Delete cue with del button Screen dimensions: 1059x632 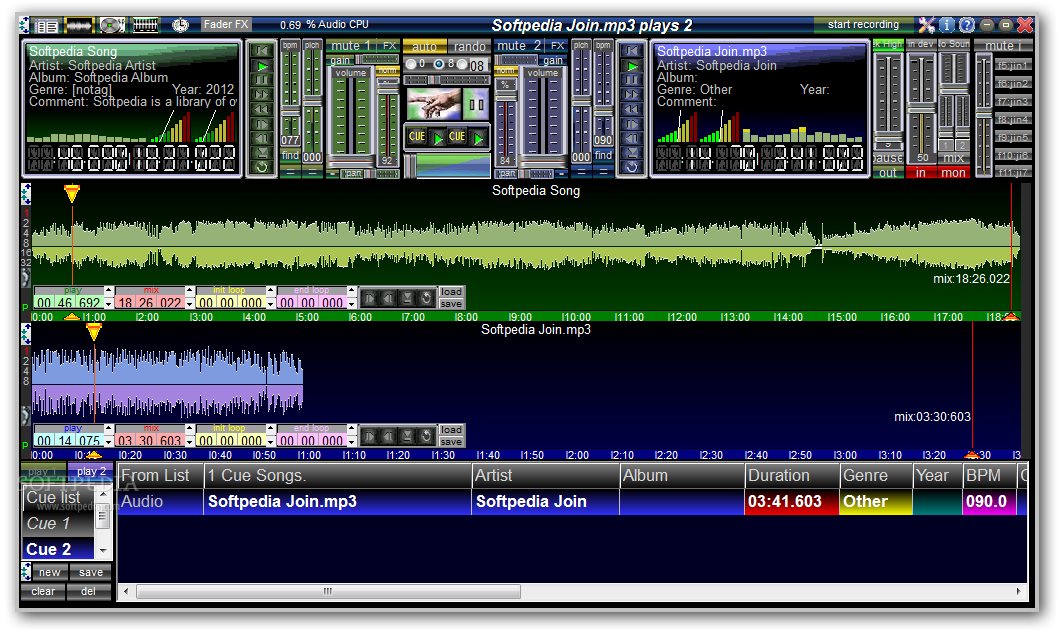(x=88, y=591)
